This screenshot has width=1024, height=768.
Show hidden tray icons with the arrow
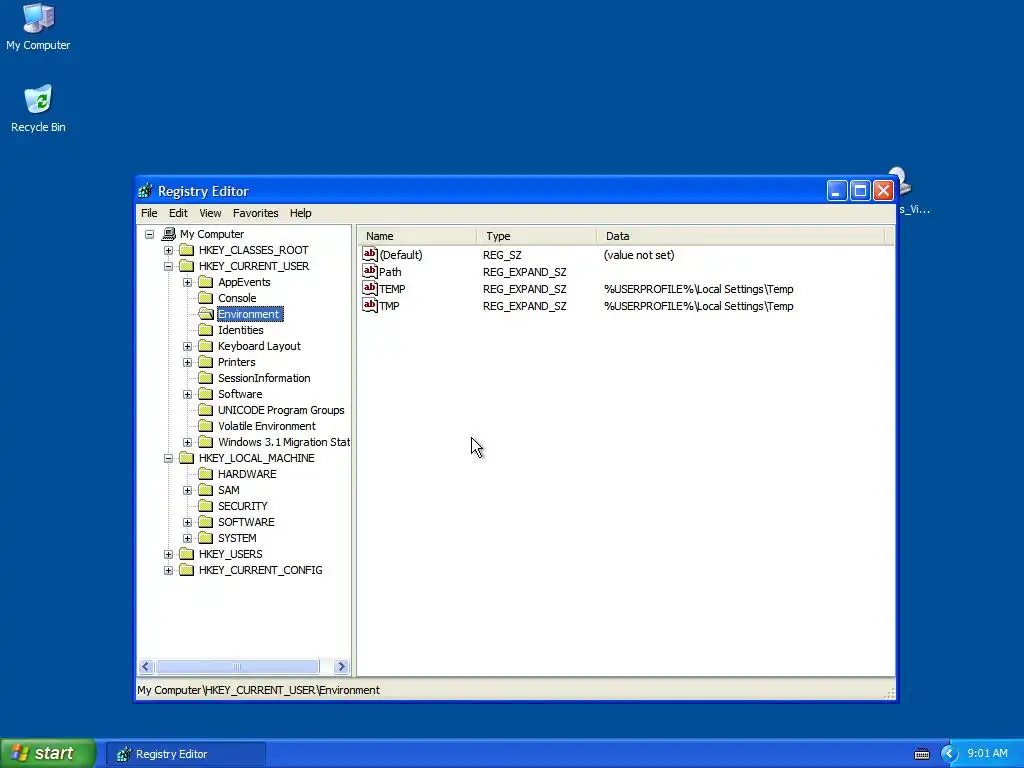point(949,754)
